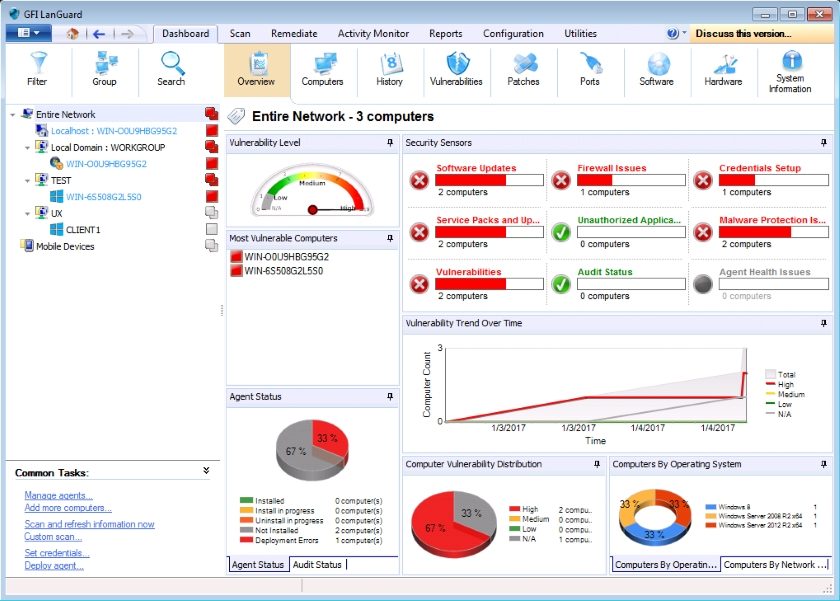Open the Reports tab
This screenshot has height=601, width=840.
click(446, 33)
